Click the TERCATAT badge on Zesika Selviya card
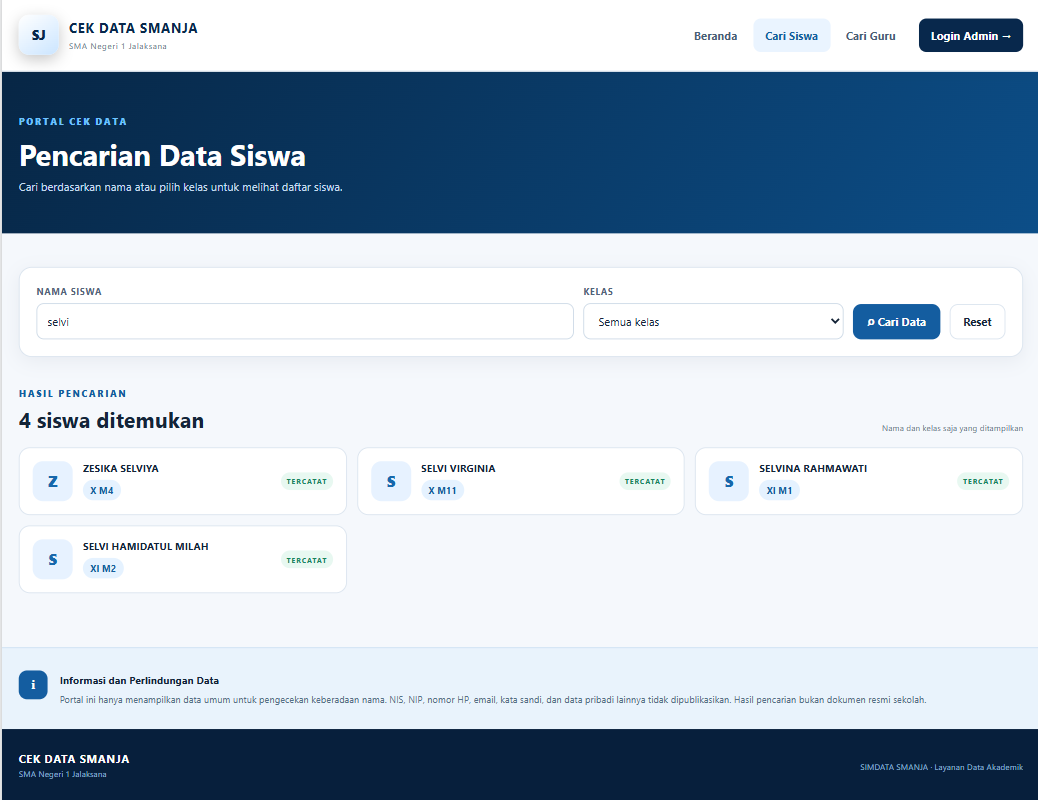 (307, 481)
